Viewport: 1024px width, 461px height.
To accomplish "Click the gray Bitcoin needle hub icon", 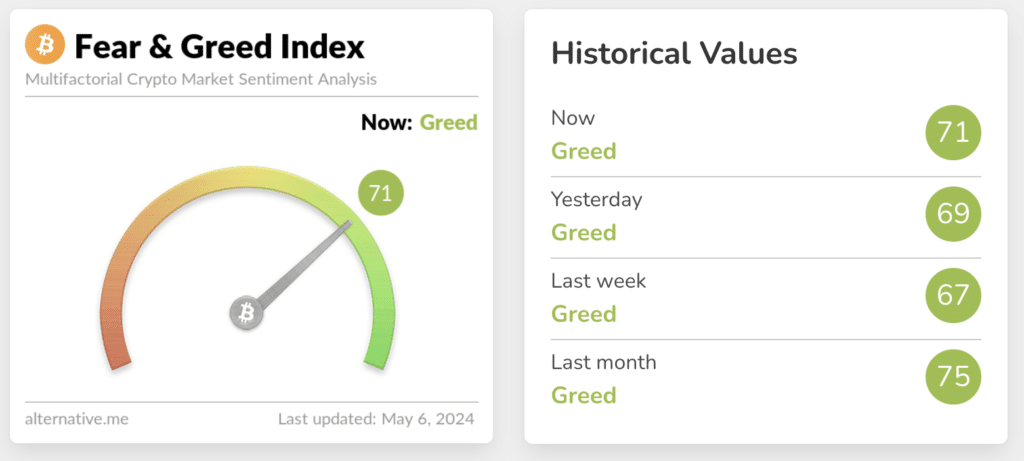I will [x=246, y=313].
